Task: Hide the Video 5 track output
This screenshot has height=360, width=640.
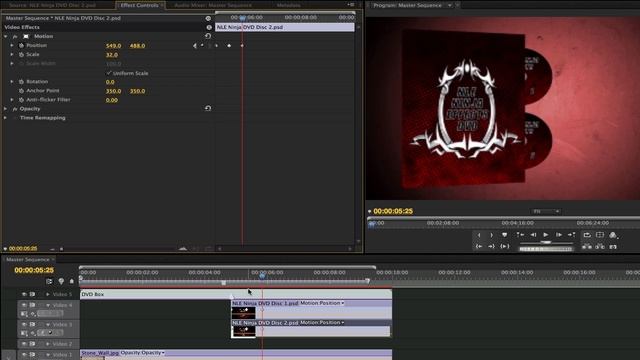Action: [24, 294]
